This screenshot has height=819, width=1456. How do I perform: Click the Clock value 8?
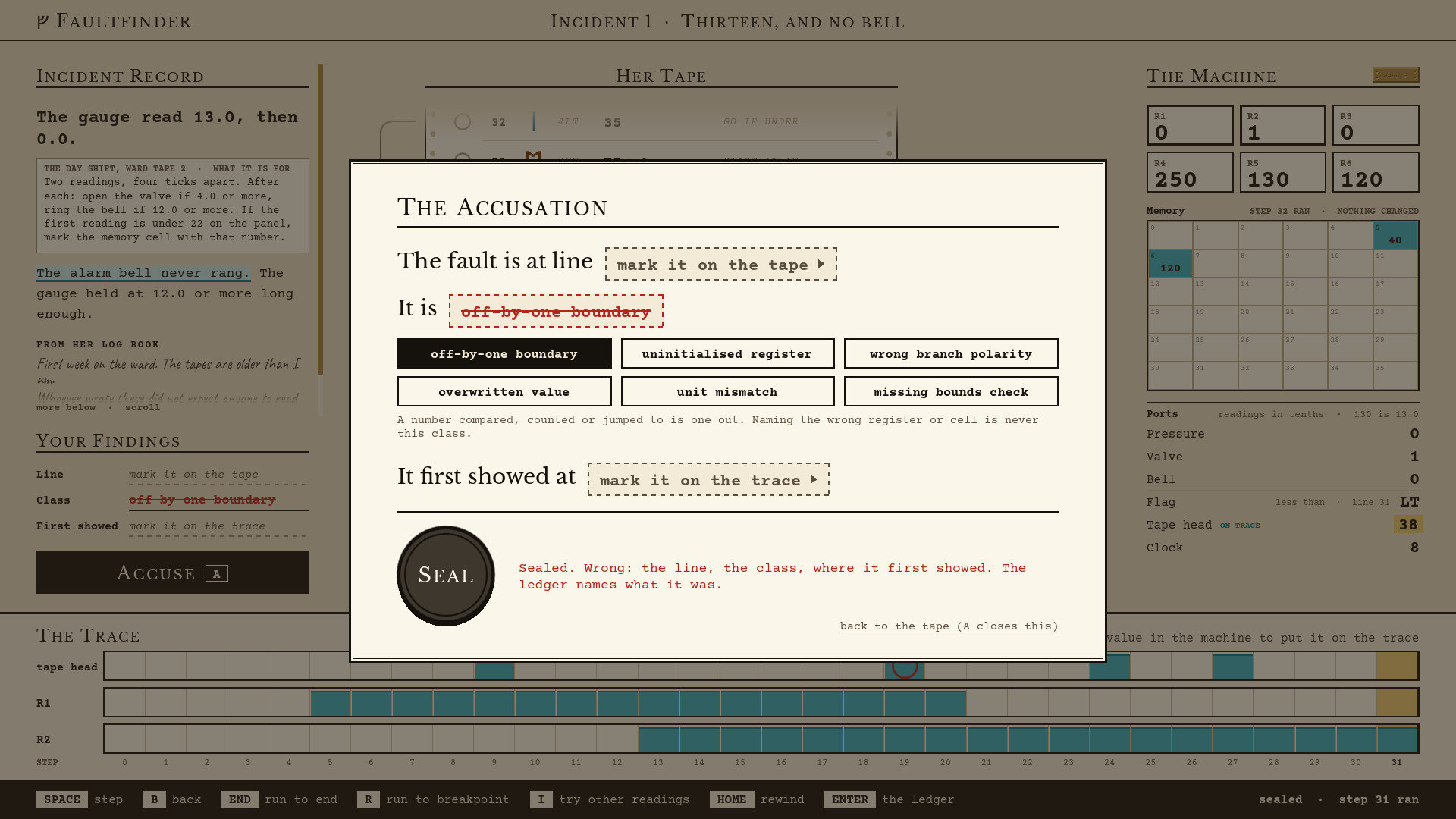(1414, 547)
